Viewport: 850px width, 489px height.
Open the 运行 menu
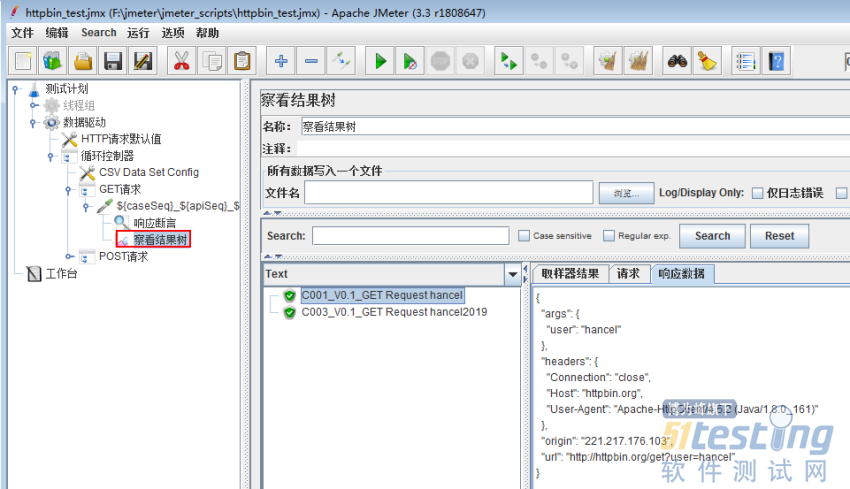[138, 33]
